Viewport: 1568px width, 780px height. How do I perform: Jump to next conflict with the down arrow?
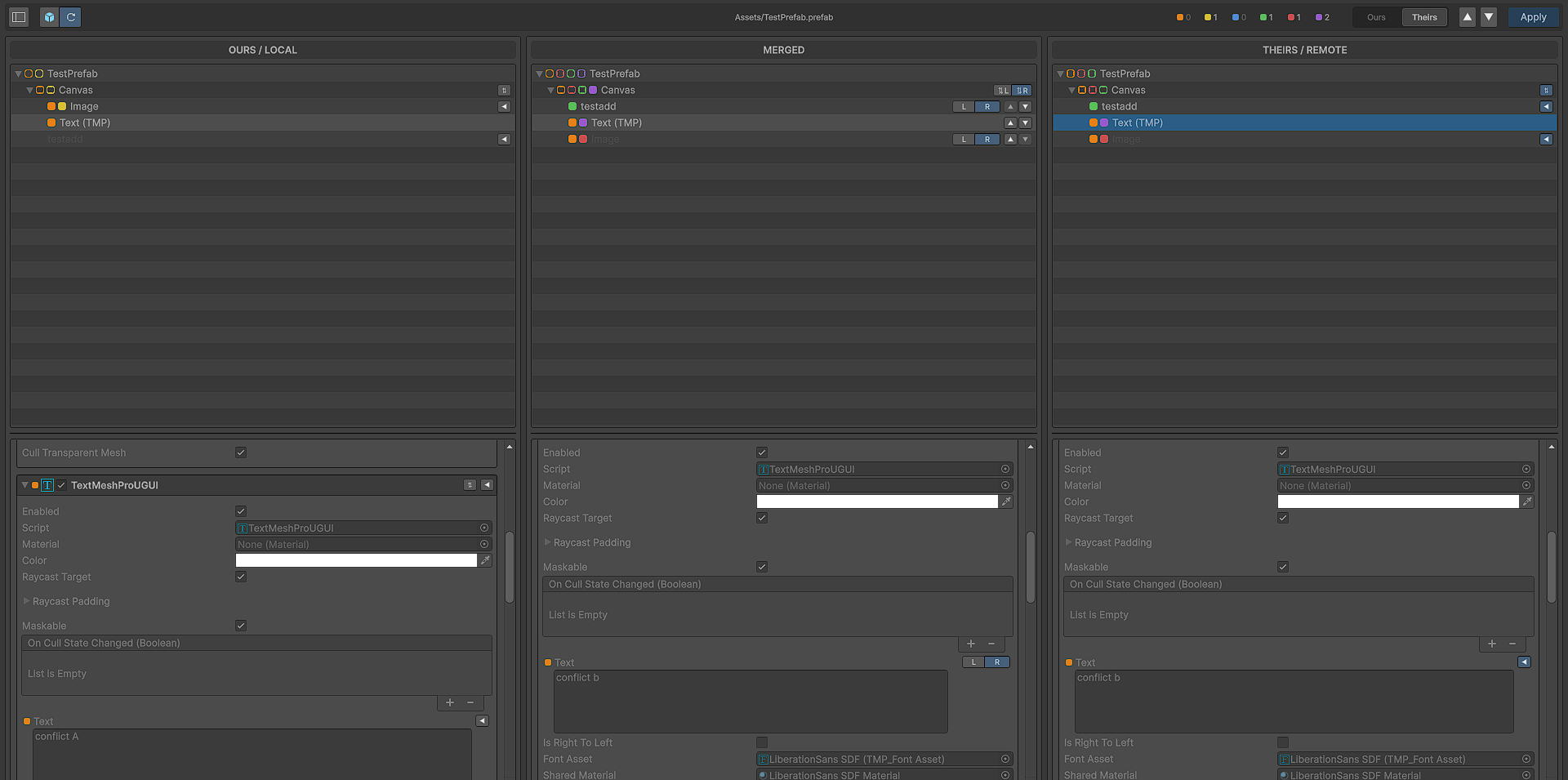click(1489, 17)
